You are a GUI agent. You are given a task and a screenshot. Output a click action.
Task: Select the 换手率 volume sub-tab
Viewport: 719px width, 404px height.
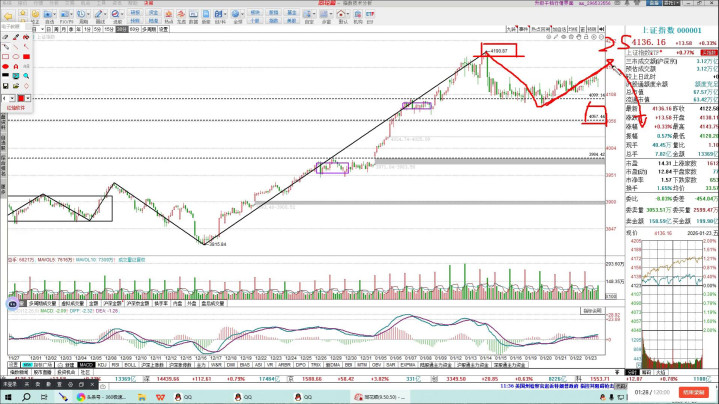click(161, 304)
